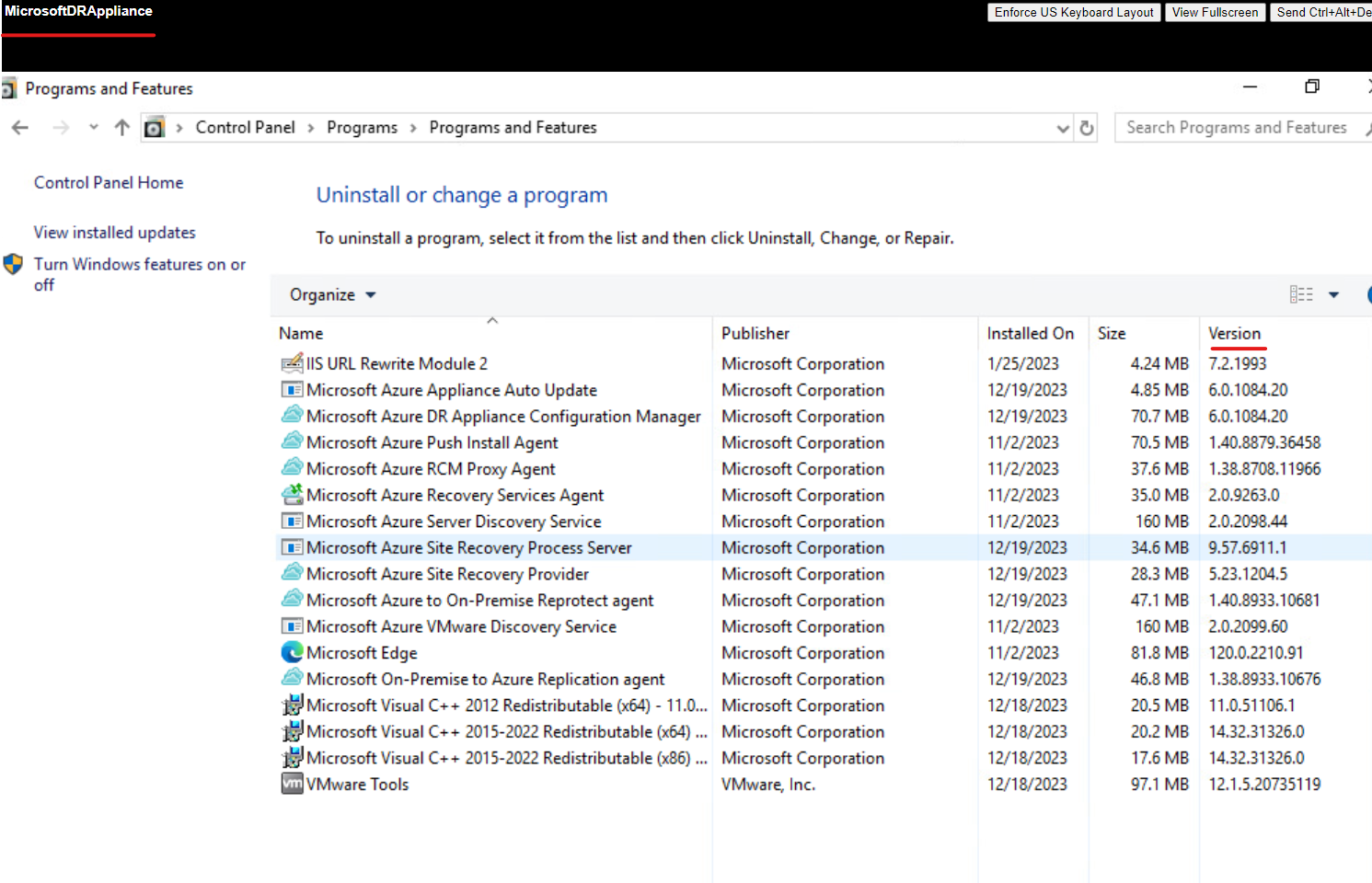Screen dimensions: 1372x883
Task: Click the back navigation arrow
Action: click(x=20, y=127)
